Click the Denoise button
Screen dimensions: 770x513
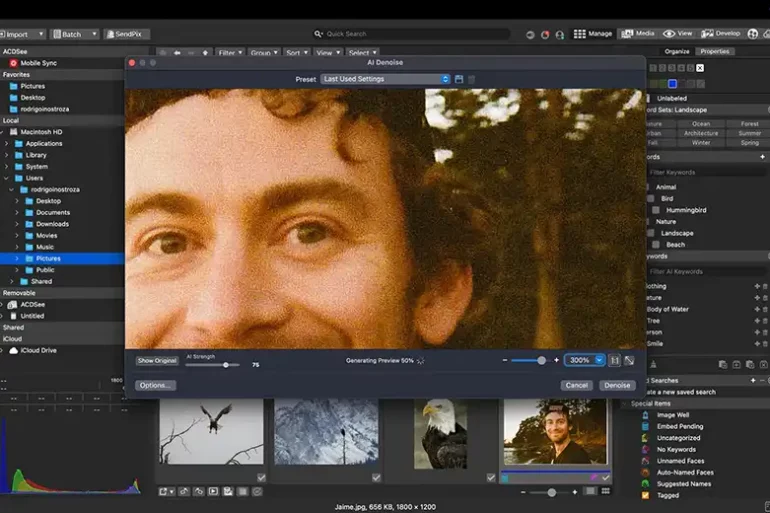[x=617, y=385]
